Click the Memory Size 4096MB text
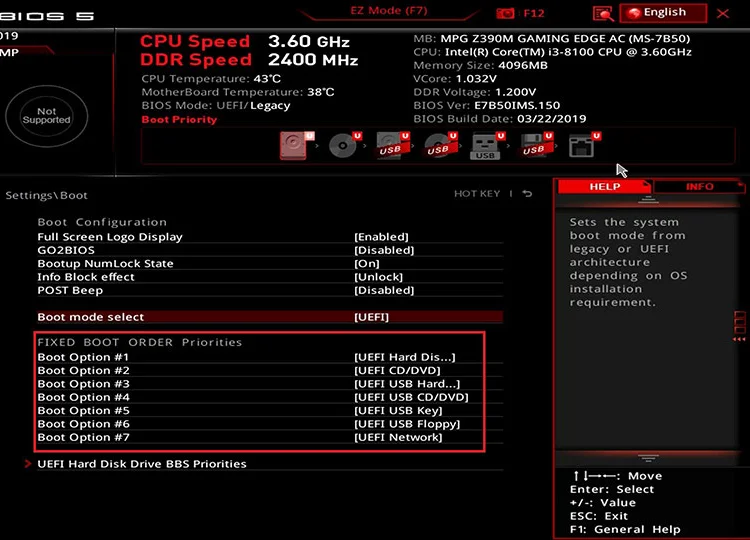 pos(480,65)
